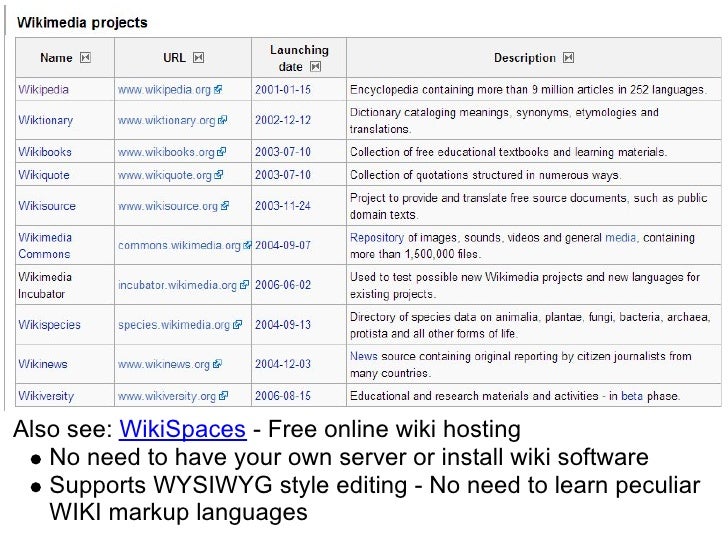
Task: Follow the Repository link in Commons description
Action: click(377, 238)
